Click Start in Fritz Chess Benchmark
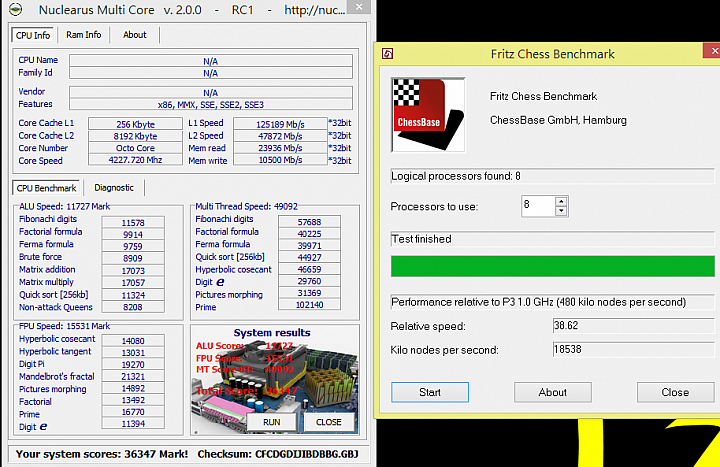This screenshot has width=720, height=467. tap(430, 392)
